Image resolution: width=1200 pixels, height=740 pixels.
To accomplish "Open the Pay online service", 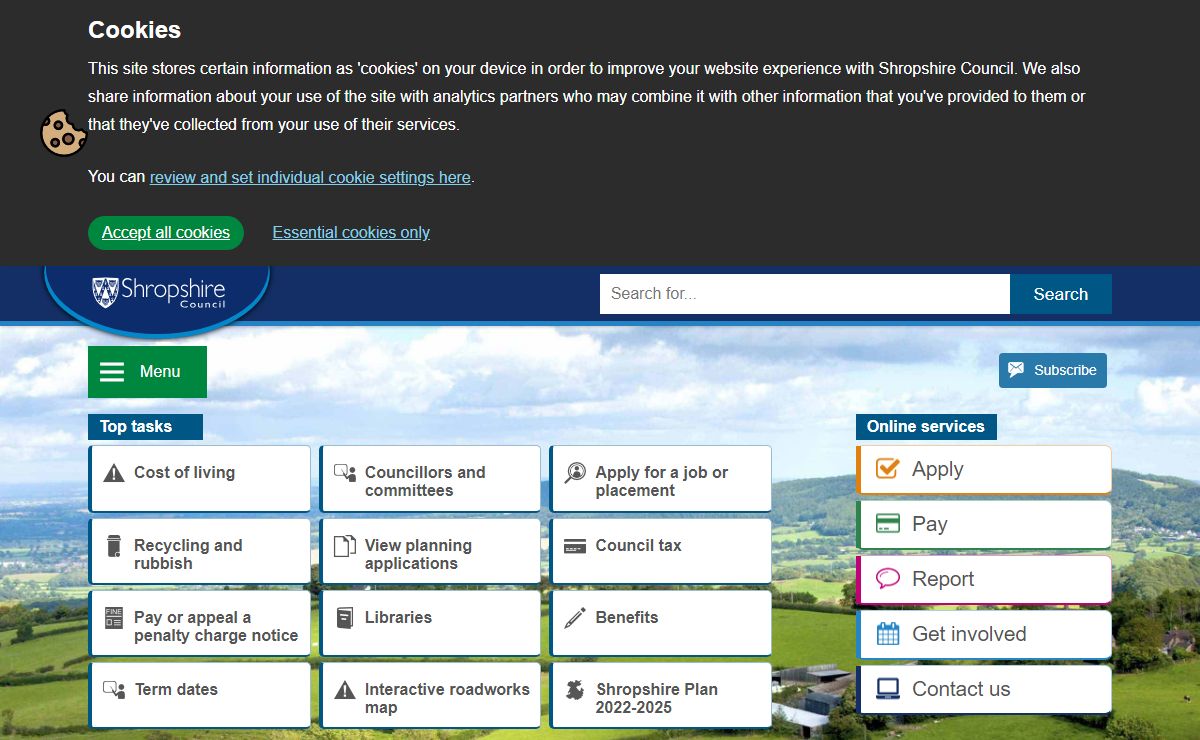I will tap(984, 524).
